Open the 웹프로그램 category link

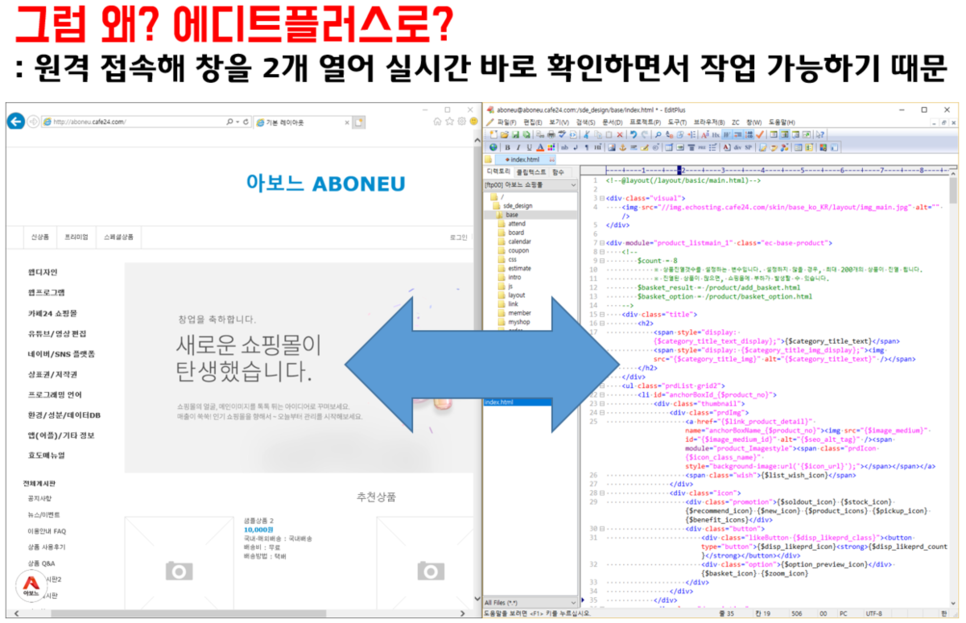point(46,293)
